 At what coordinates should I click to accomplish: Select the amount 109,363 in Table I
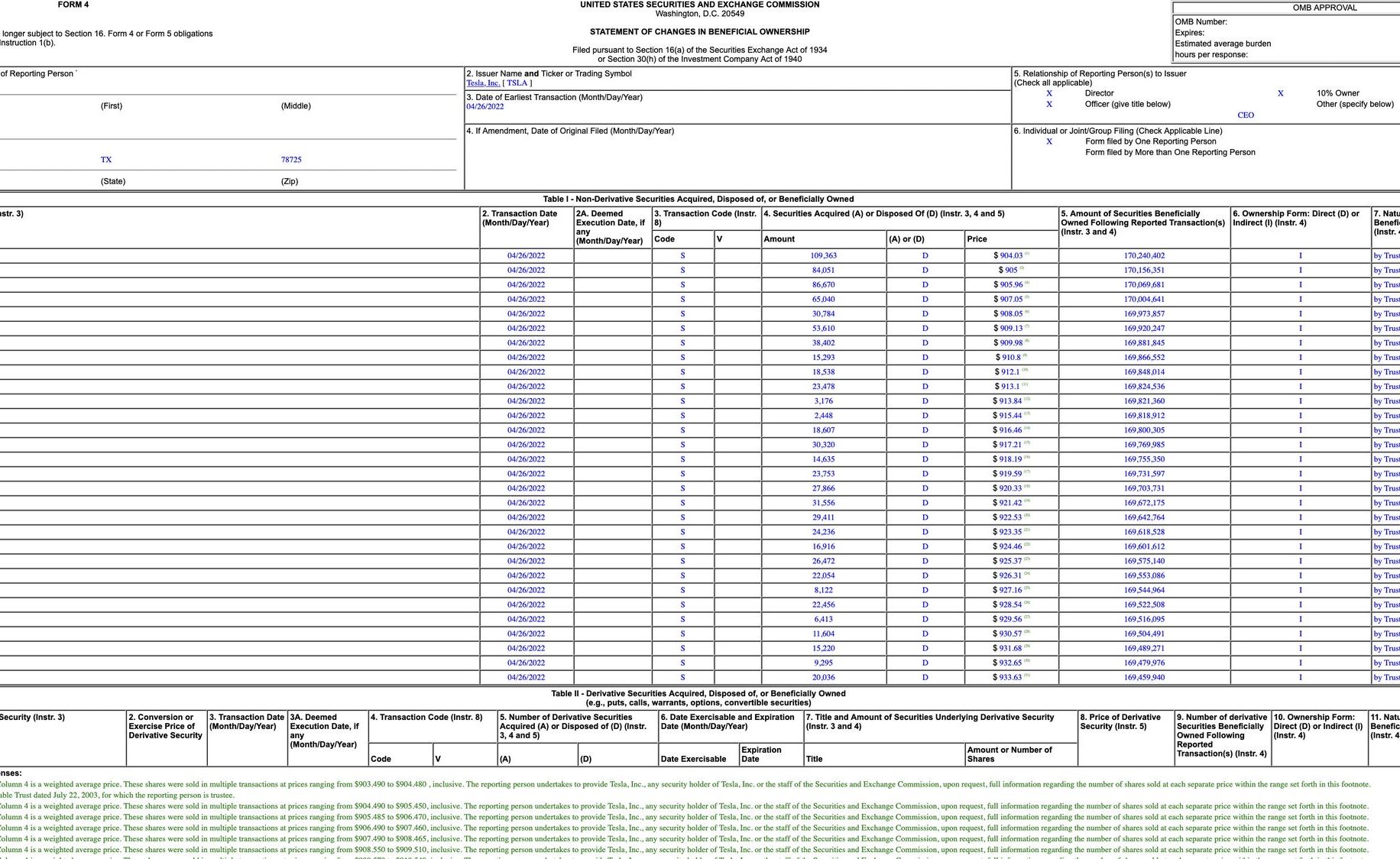pos(824,256)
